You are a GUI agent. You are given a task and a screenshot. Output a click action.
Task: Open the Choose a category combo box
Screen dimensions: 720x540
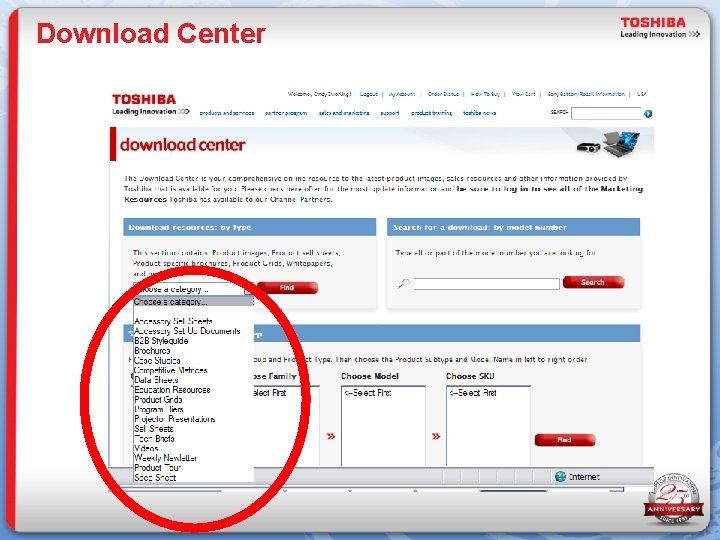(192, 289)
